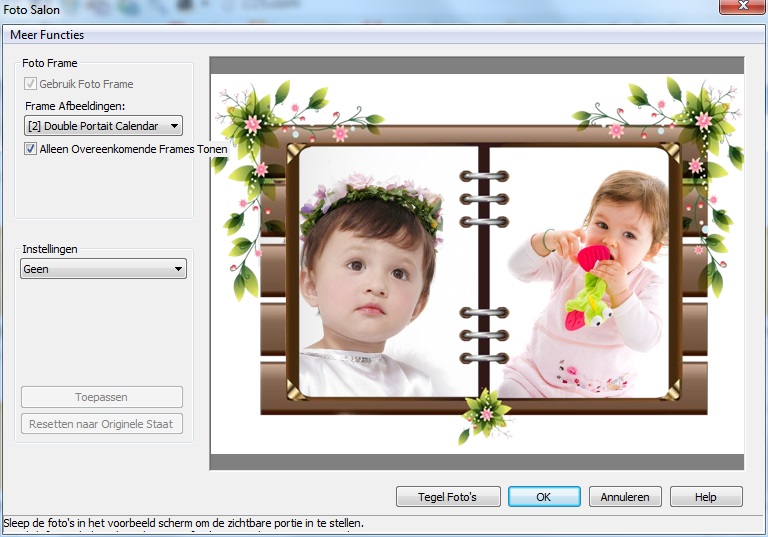Select the right photo of baby with toy

[579, 271]
